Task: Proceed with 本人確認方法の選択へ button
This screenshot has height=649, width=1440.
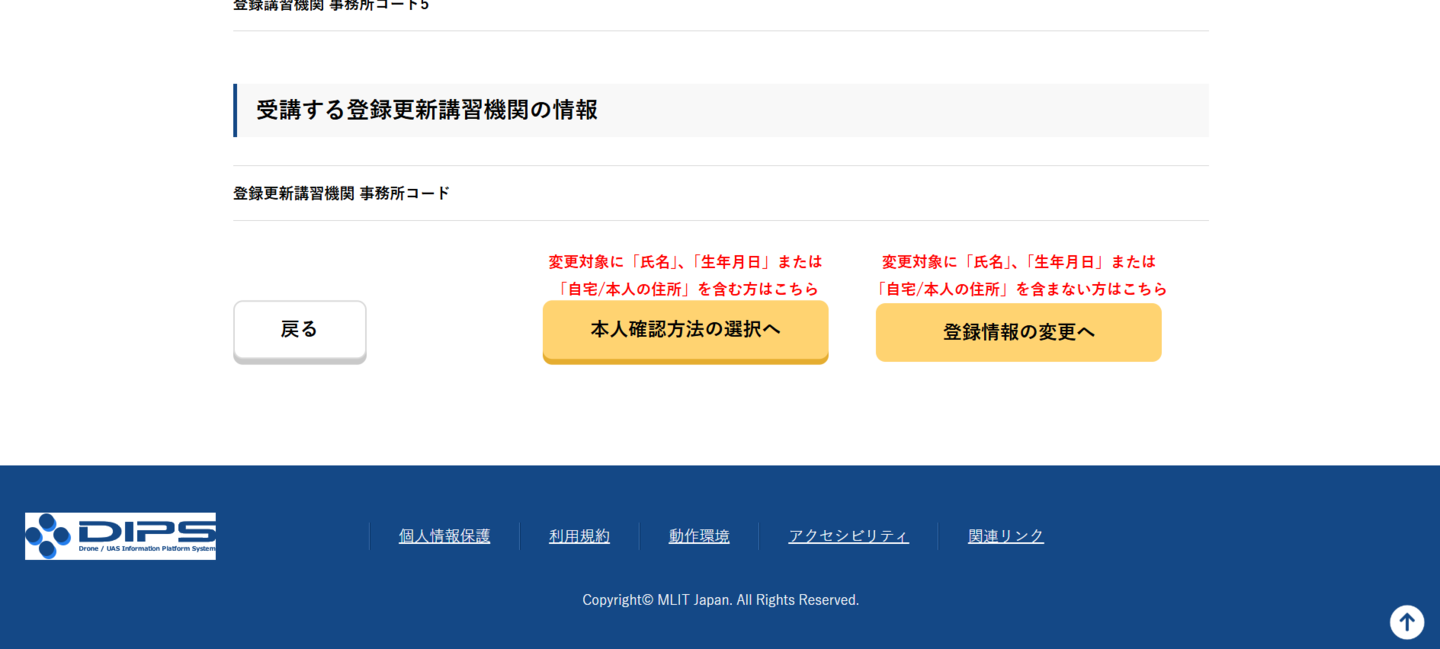Action: [x=685, y=330]
